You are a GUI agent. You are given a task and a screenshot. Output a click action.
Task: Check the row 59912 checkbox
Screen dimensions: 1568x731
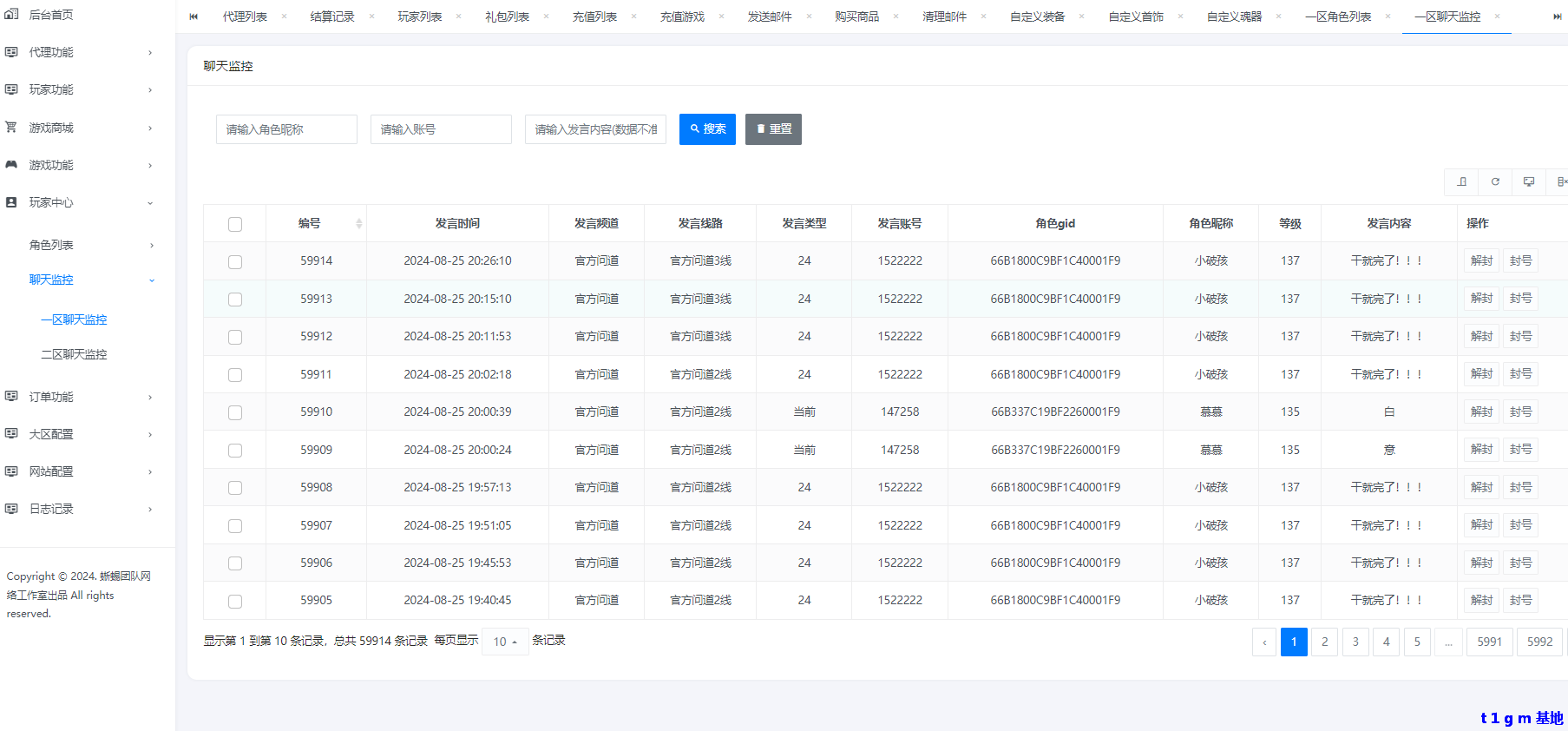pos(235,337)
